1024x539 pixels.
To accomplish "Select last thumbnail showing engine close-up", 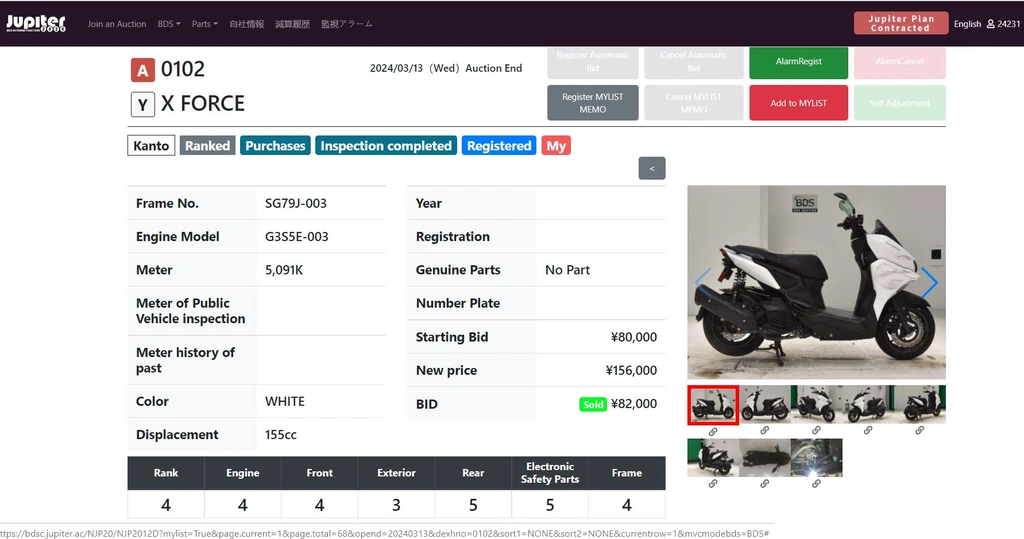I will [x=816, y=458].
